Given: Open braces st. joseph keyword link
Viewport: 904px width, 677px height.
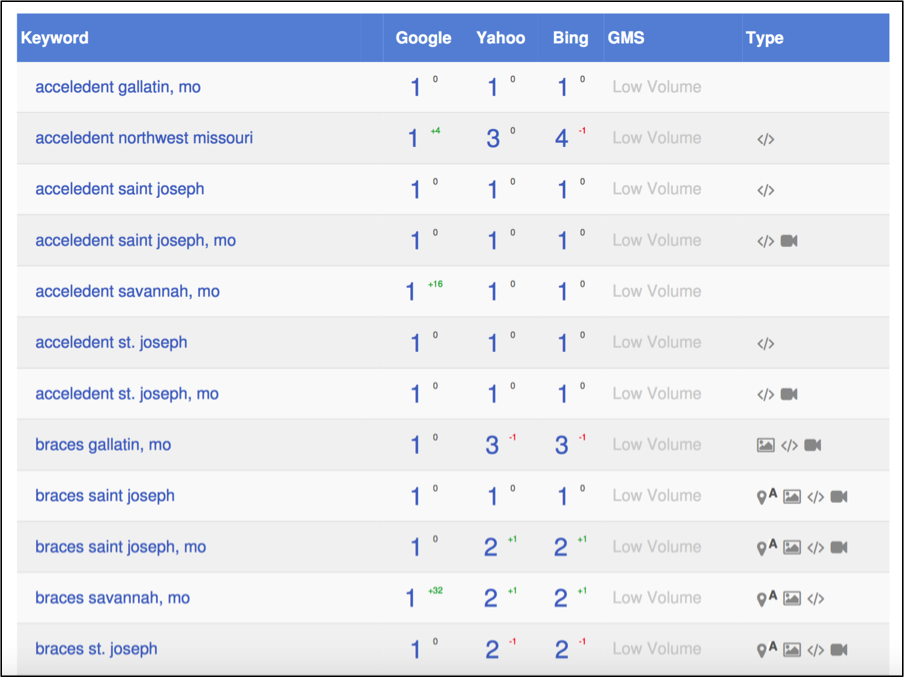Looking at the screenshot, I should coord(96,649).
